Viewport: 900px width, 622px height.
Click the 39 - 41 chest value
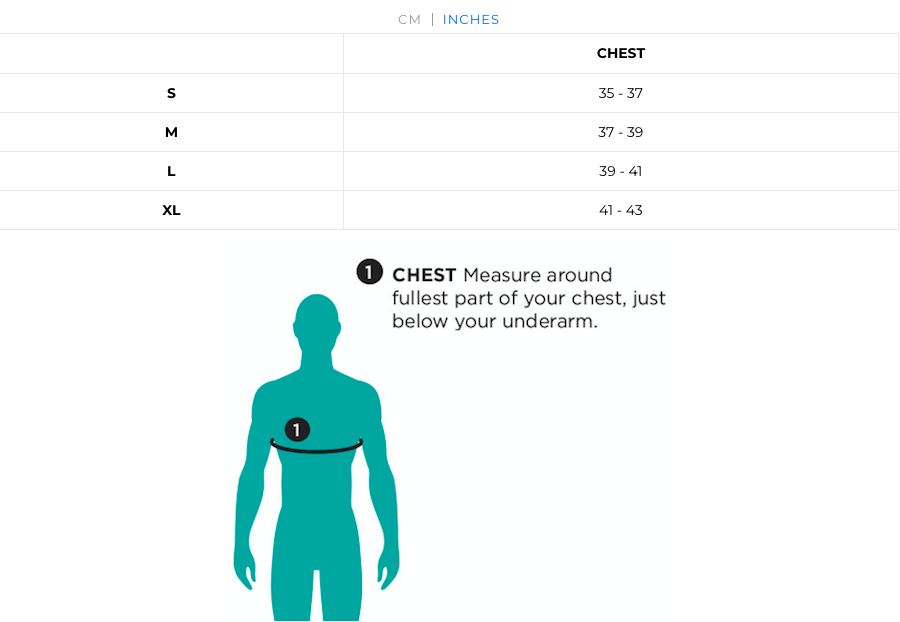coord(620,171)
